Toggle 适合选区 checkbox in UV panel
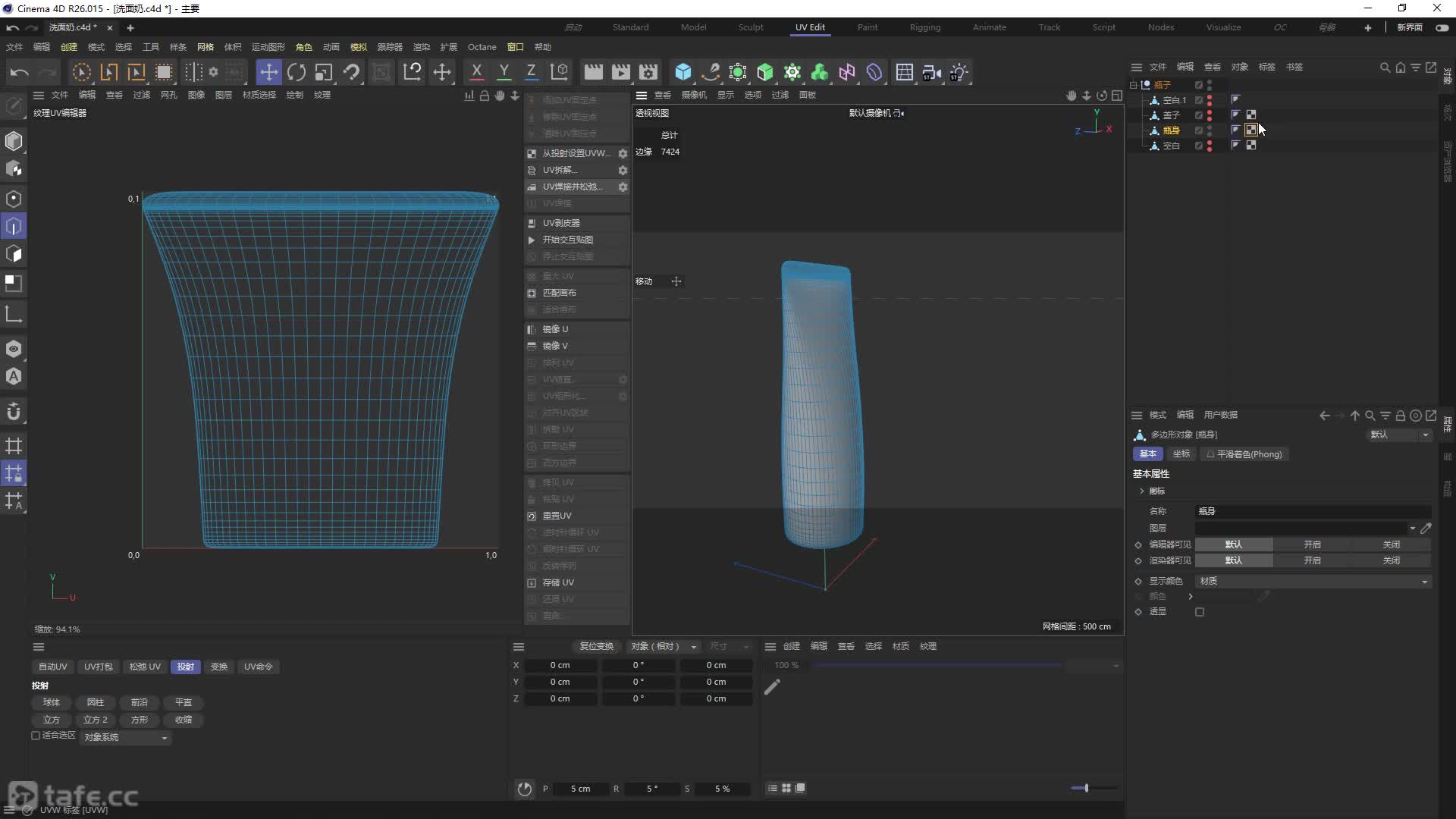 point(36,736)
